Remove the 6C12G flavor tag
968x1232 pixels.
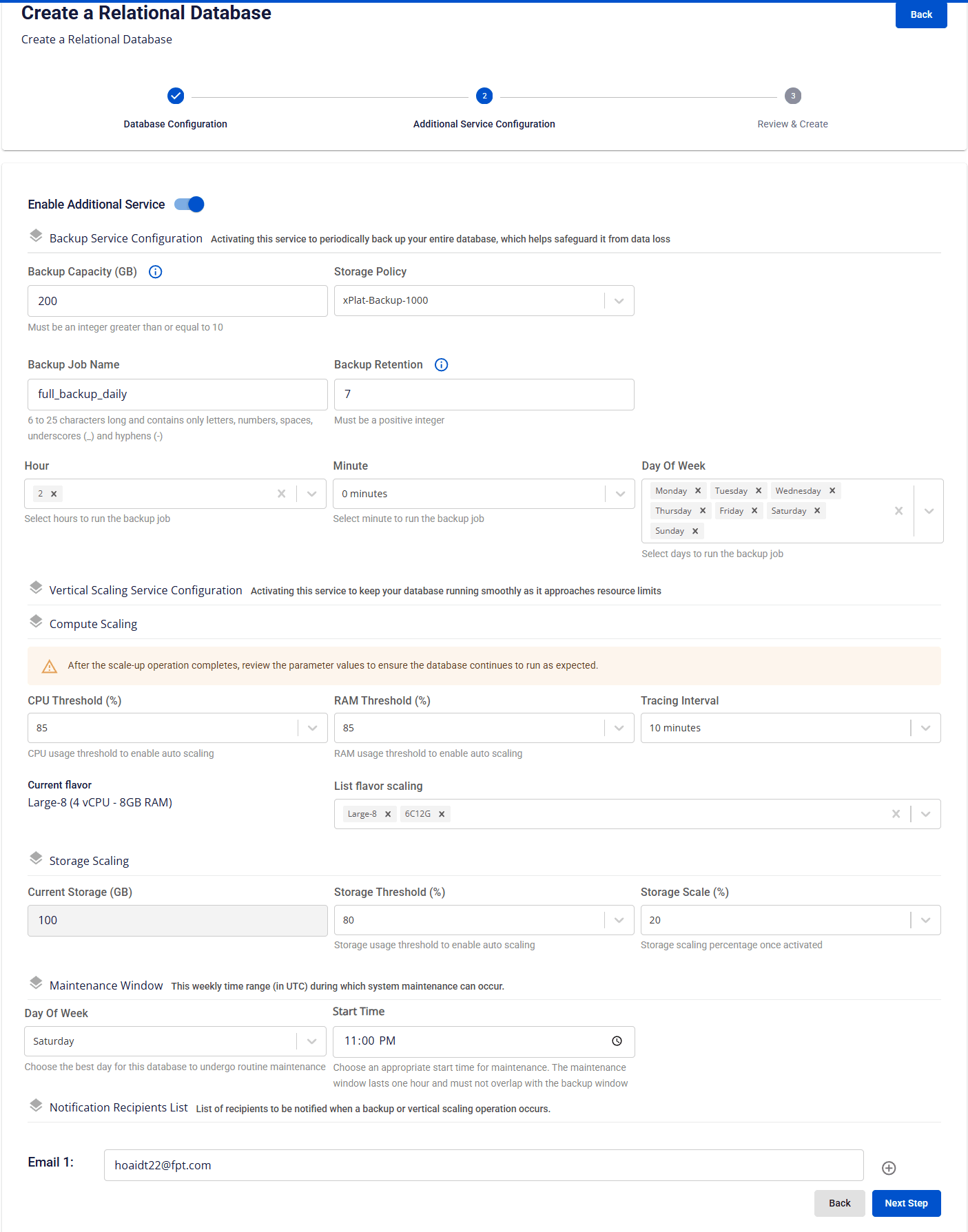pos(442,814)
